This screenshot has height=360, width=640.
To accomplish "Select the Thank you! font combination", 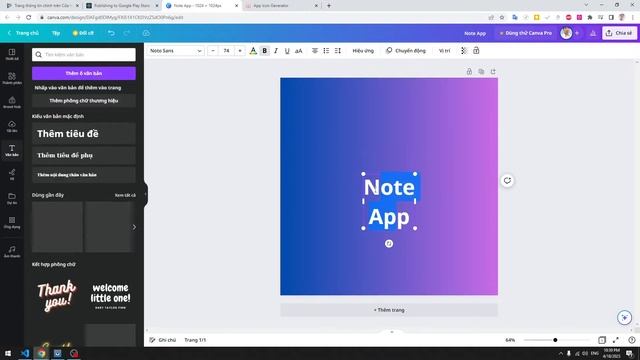I will [x=57, y=295].
